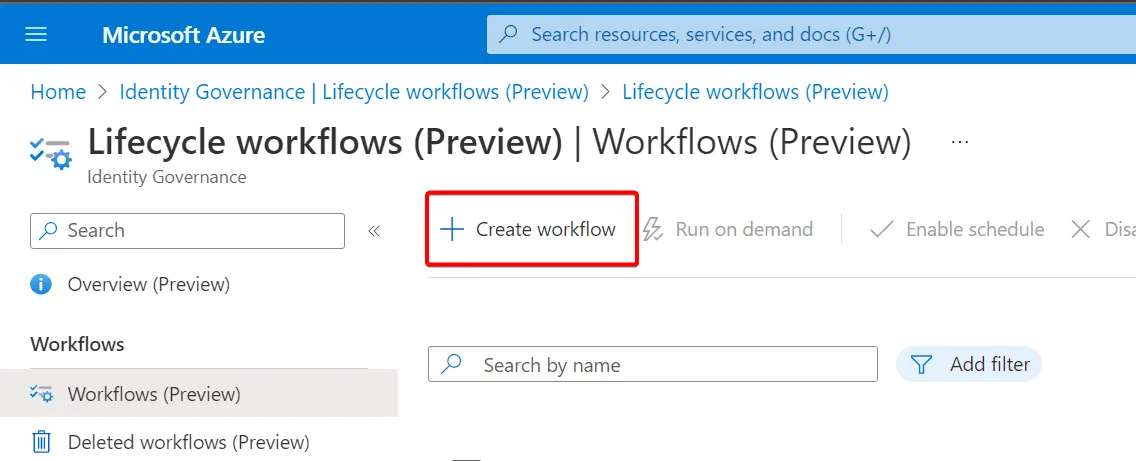
Task: Go to Home breadcrumb
Action: (58, 92)
